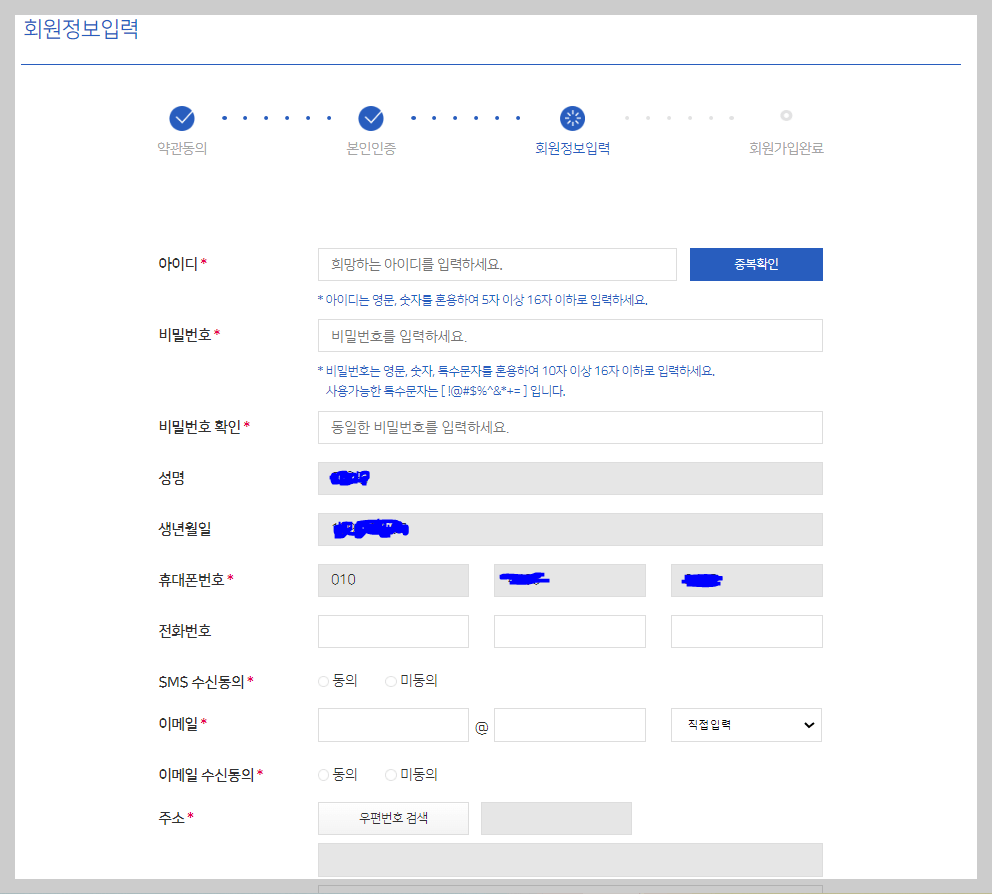Click the 약관동의 completed checkmark icon
Screen dimensions: 992x894
181,118
